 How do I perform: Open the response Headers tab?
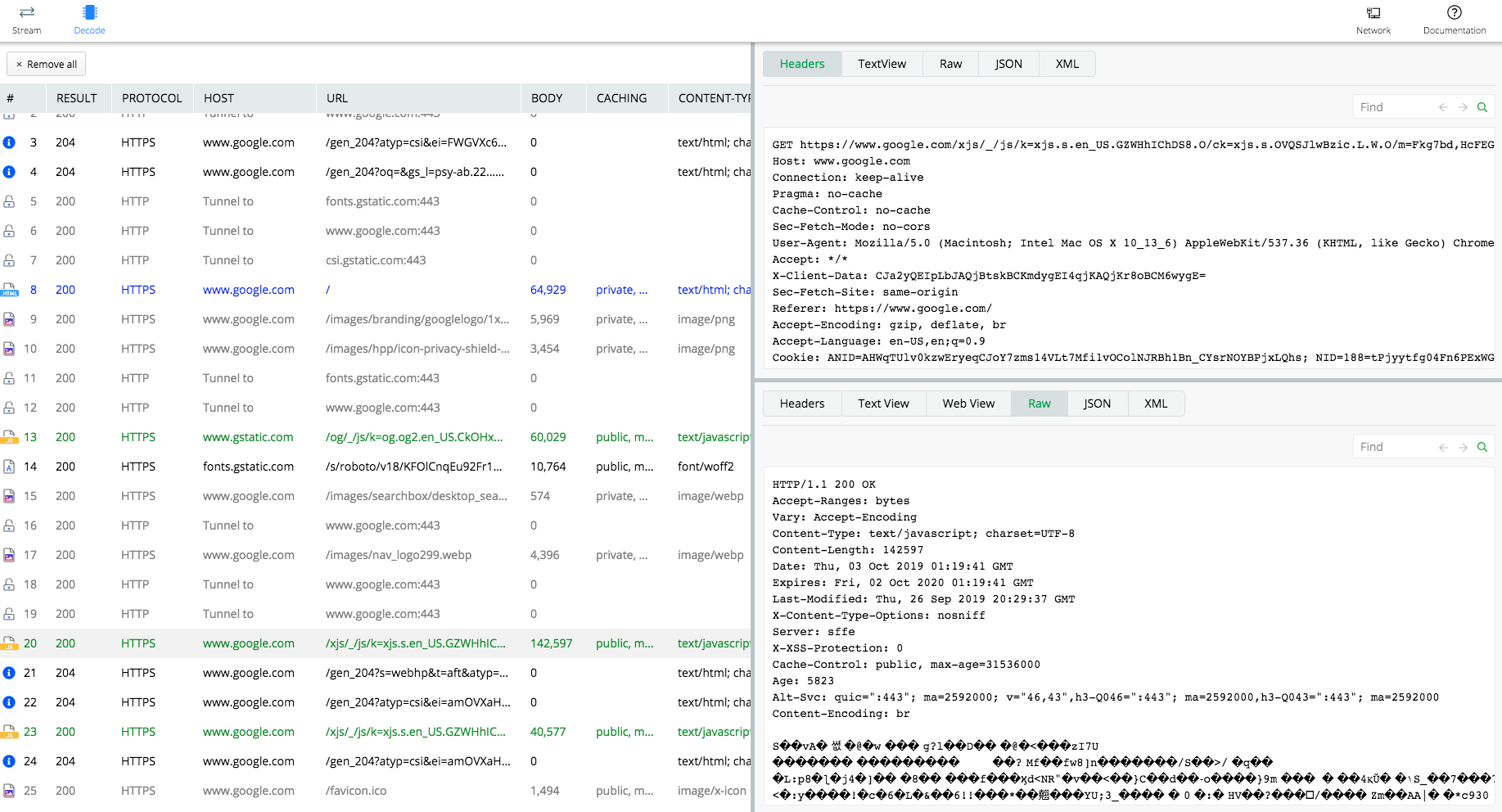[x=801, y=404]
